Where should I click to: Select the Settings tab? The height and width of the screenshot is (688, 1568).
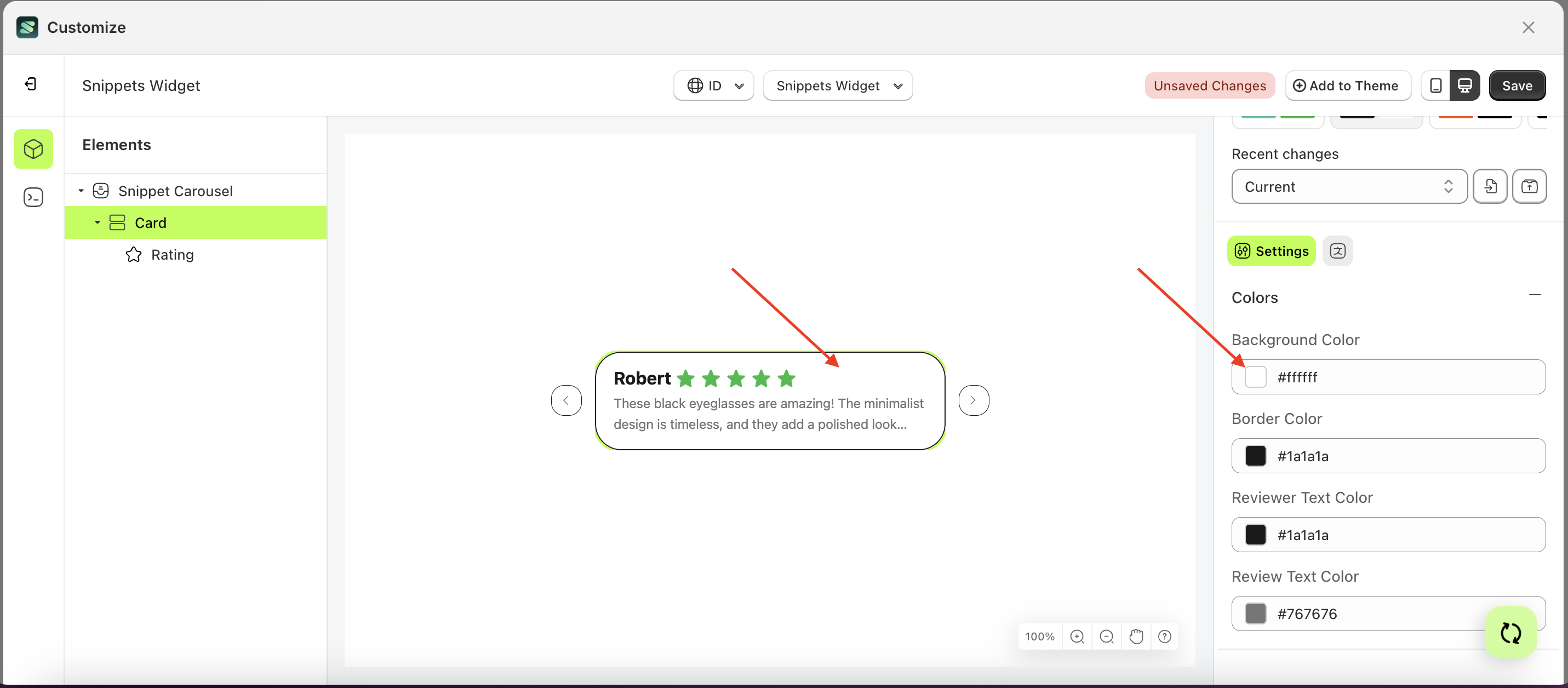(x=1271, y=251)
